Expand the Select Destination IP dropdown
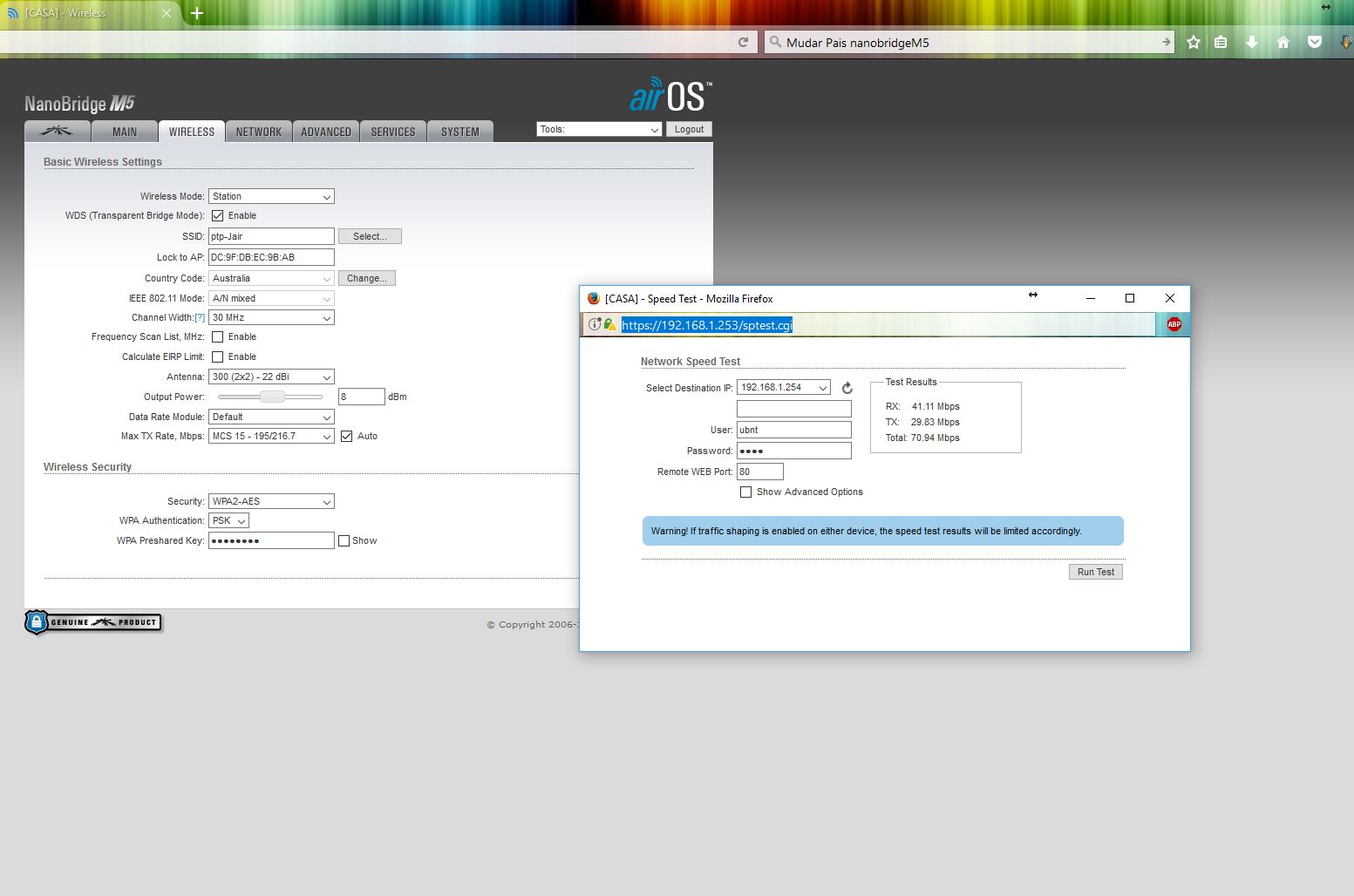 click(784, 387)
